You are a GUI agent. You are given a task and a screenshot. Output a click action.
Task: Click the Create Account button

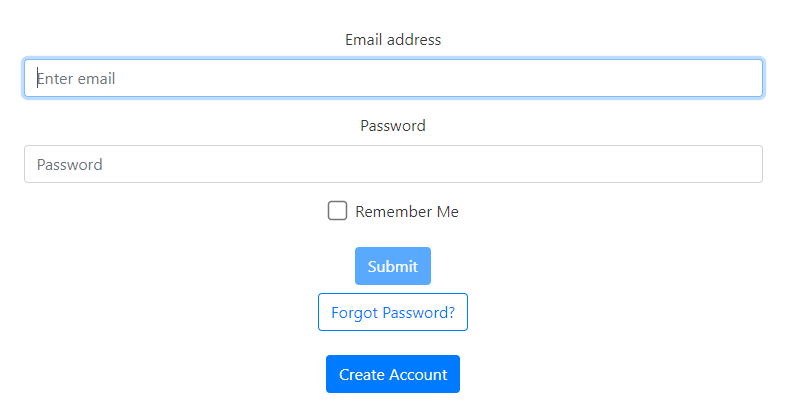point(393,374)
